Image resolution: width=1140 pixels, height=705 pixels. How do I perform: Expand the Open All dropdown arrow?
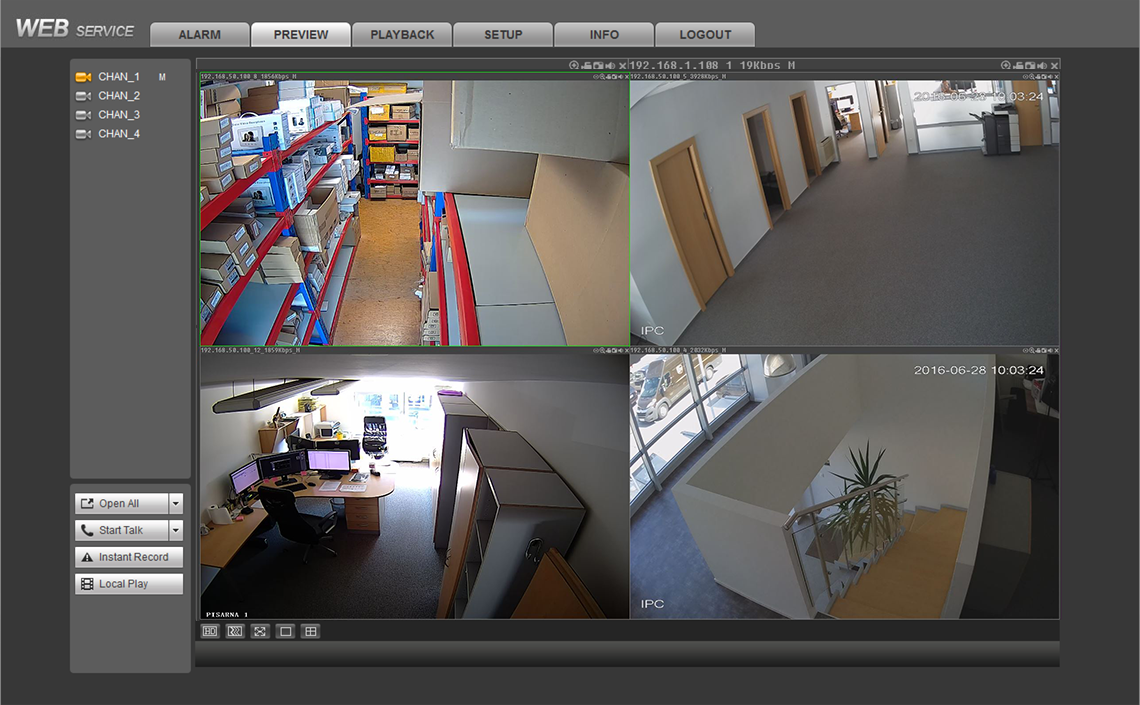coord(176,504)
